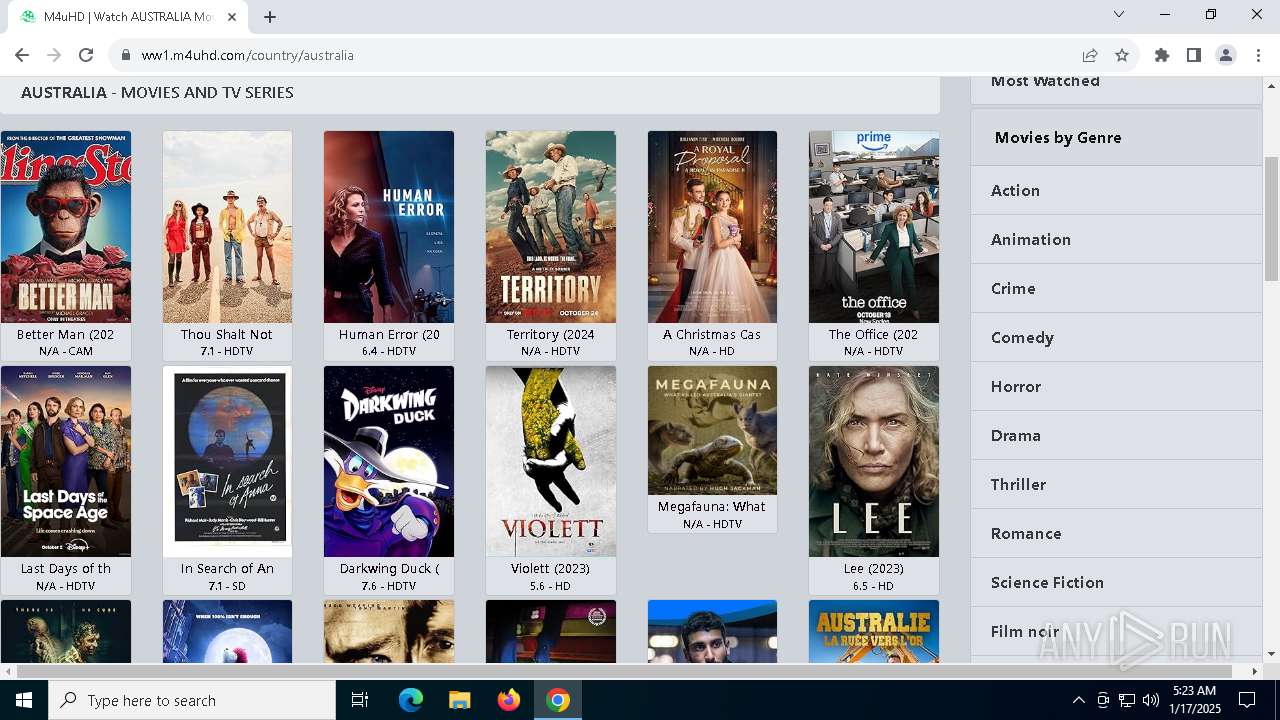Reload the current page
The width and height of the screenshot is (1280, 720).
point(86,55)
